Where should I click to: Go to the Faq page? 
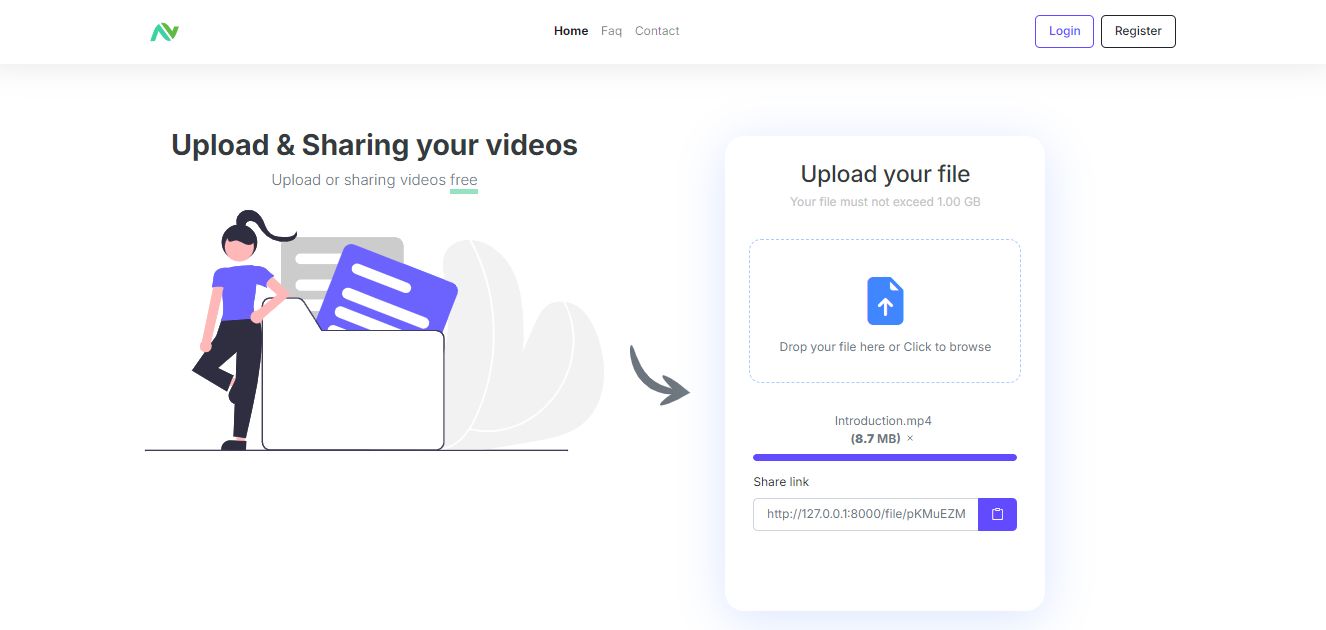611,31
